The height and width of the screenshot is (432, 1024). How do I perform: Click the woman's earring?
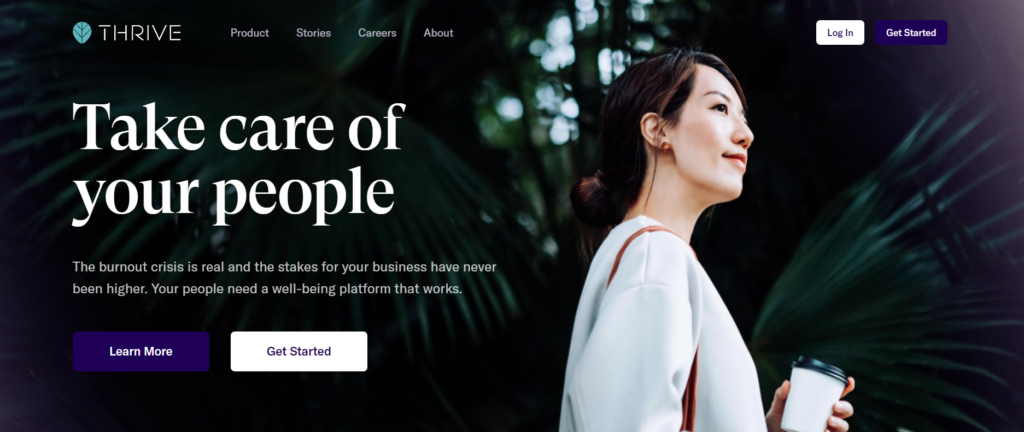pos(665,146)
